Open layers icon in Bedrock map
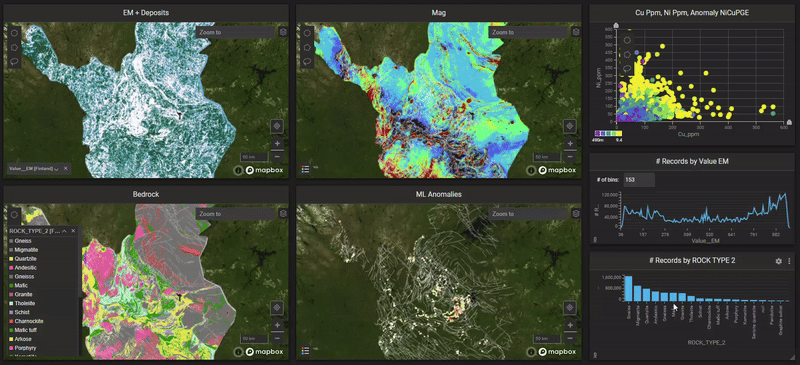 coord(283,214)
